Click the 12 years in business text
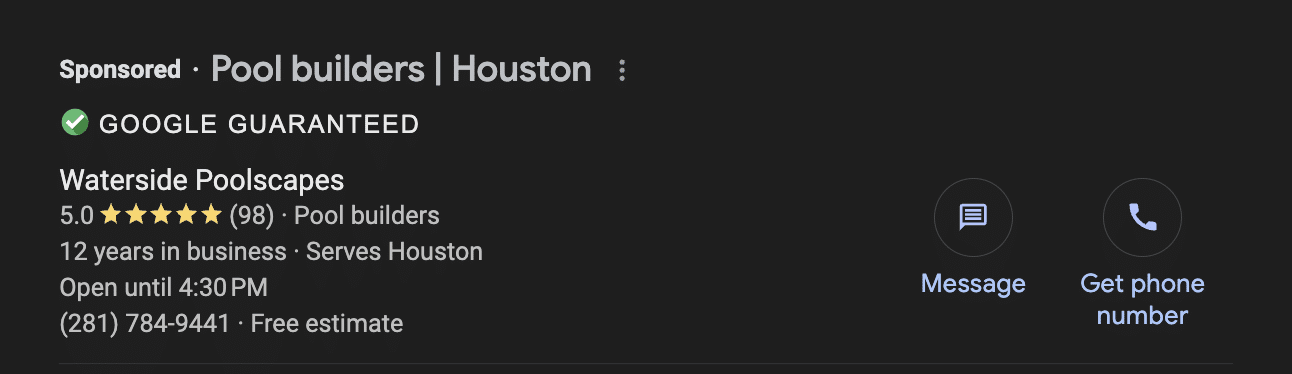The image size is (1292, 374). 173,251
